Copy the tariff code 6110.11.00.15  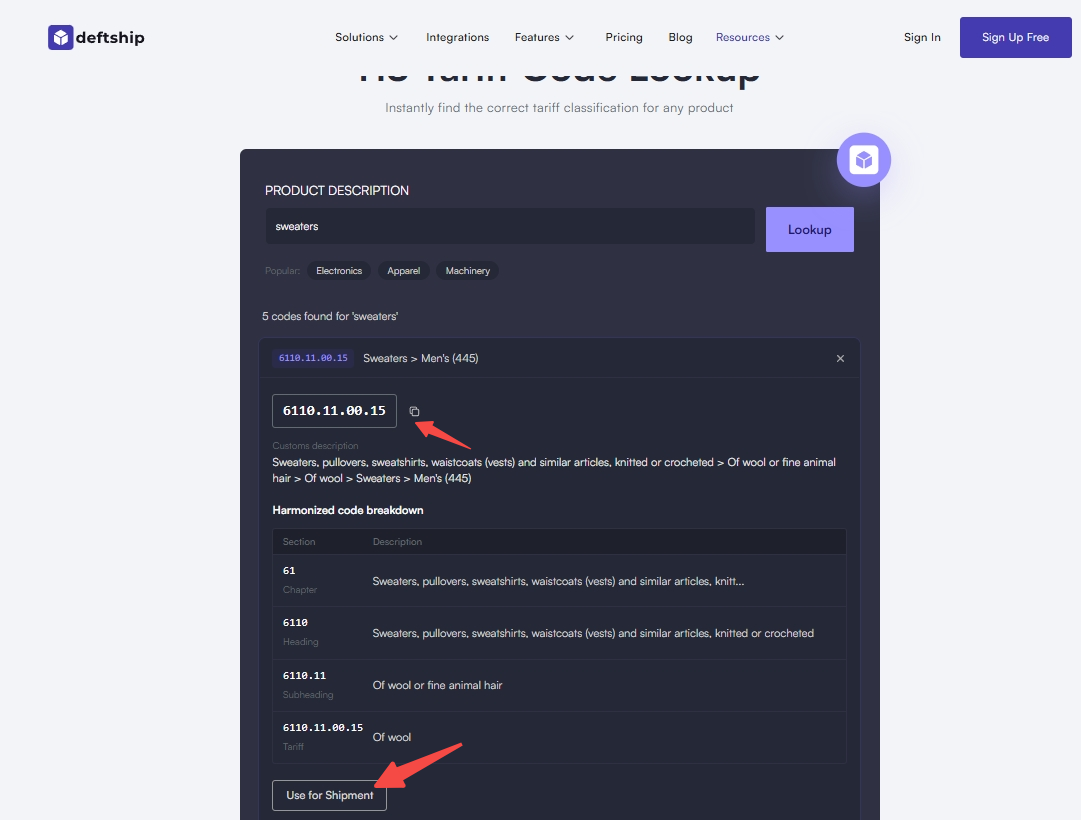click(415, 411)
